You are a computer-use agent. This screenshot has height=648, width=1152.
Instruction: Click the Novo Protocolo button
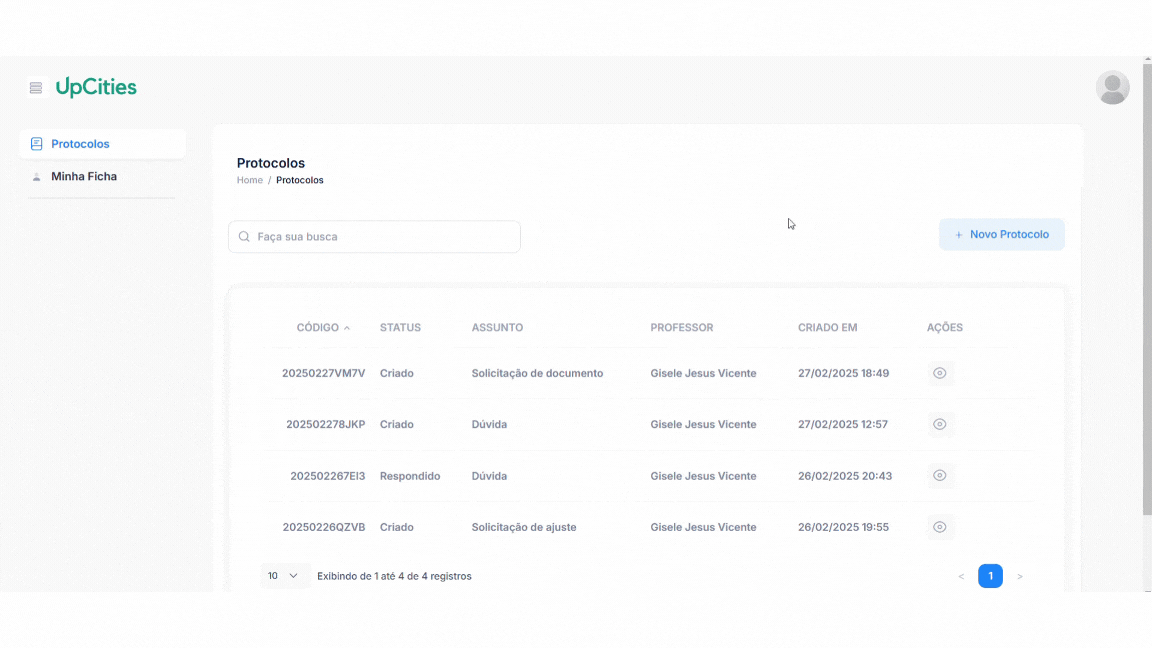point(1001,234)
